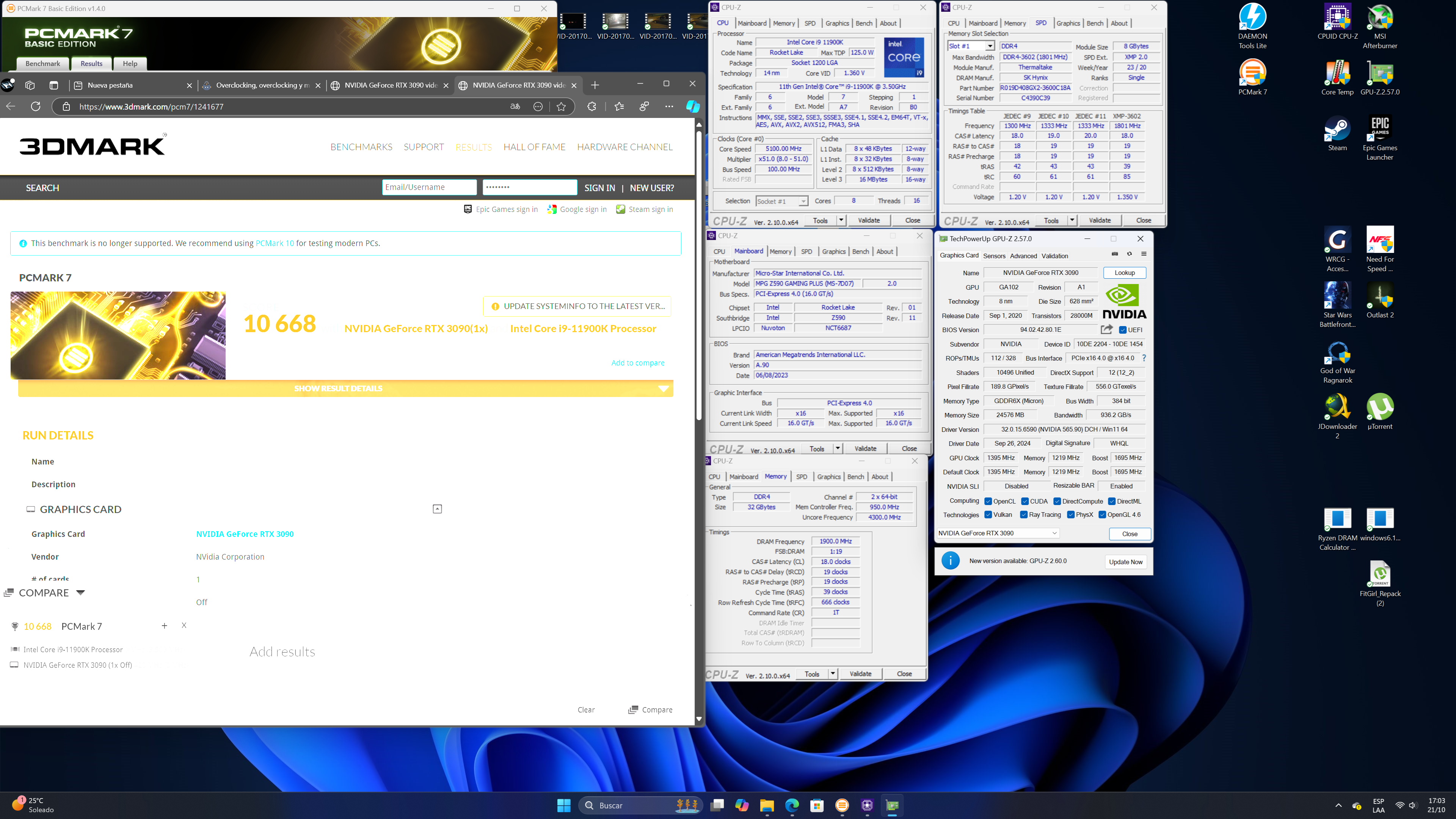The width and height of the screenshot is (1456, 819).
Task: Launch Epic Games Launcher from desktop
Action: [x=1380, y=138]
